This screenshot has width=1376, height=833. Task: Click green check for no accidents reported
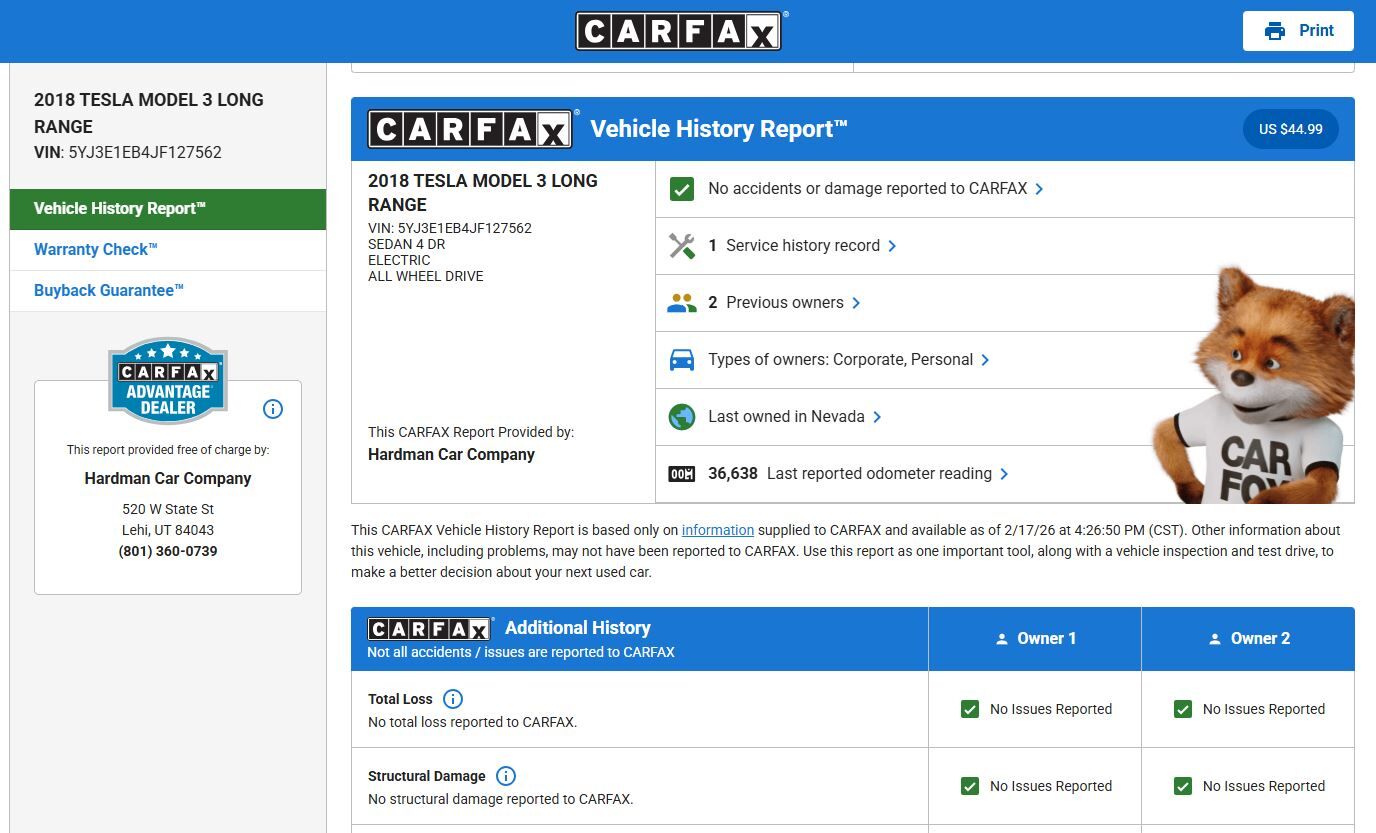tap(682, 189)
